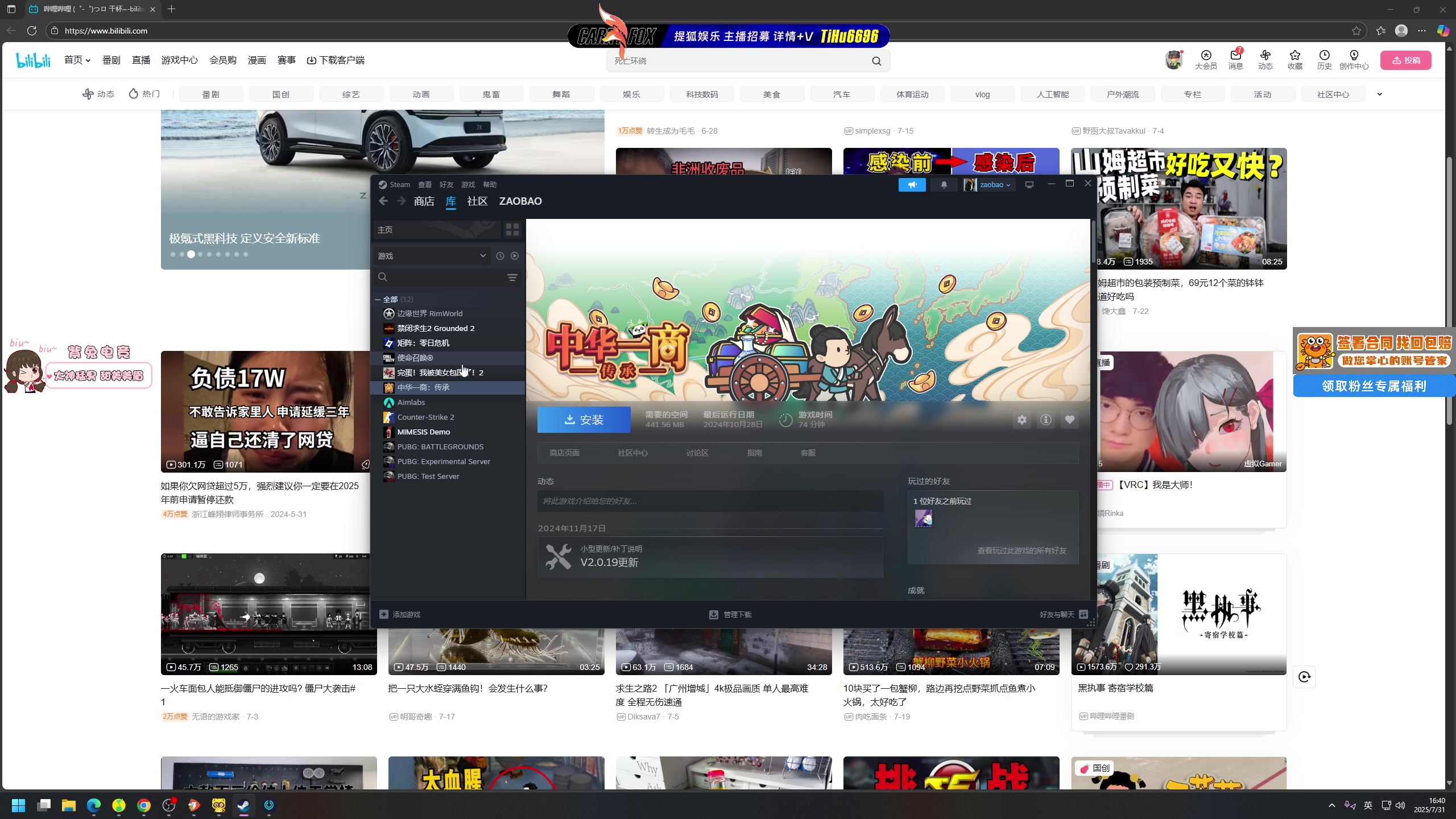Open Bilibili 大会员 icon
1456x819 pixels.
1206,60
